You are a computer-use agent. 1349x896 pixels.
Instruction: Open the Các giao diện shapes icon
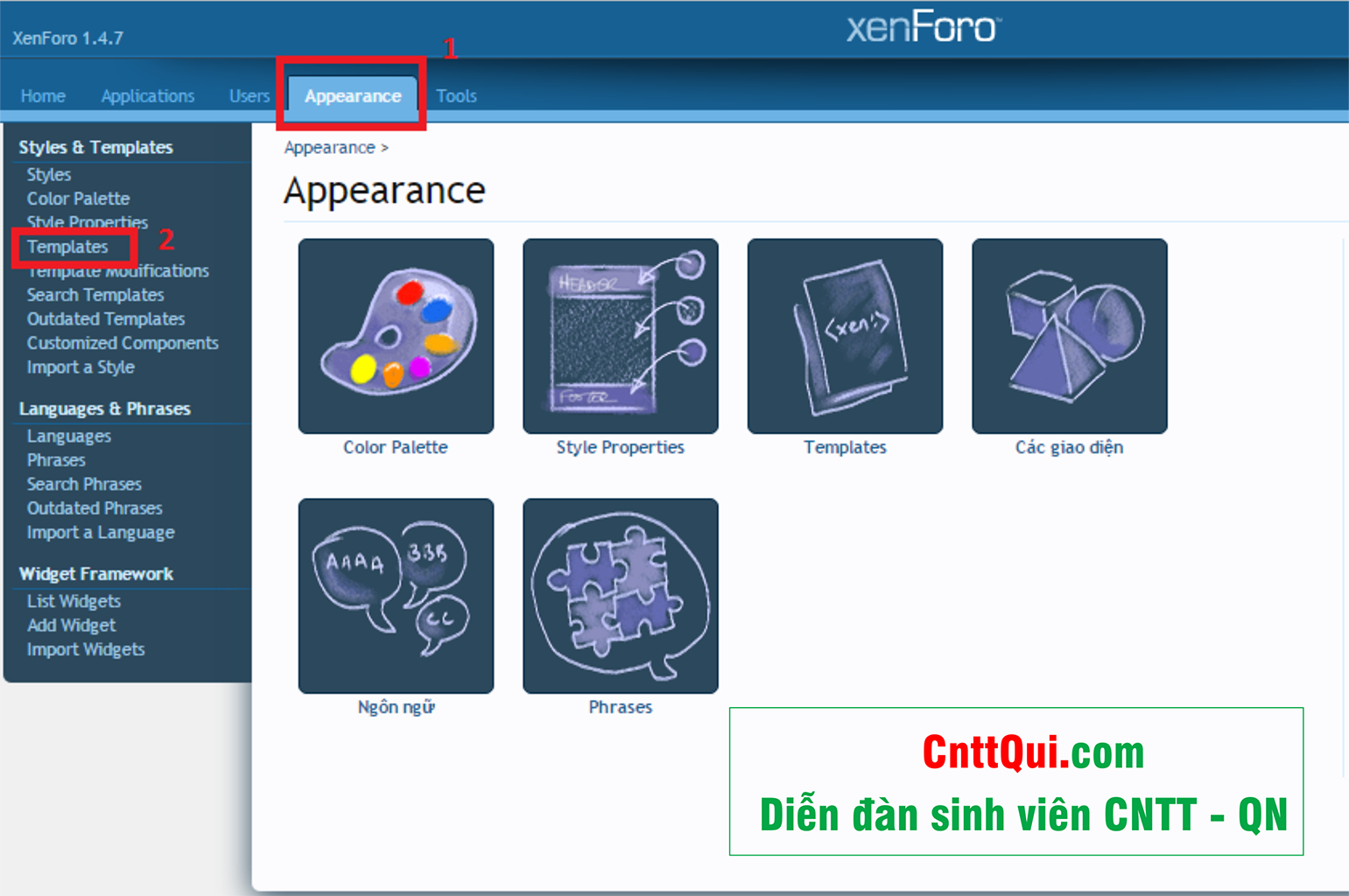(x=1070, y=336)
